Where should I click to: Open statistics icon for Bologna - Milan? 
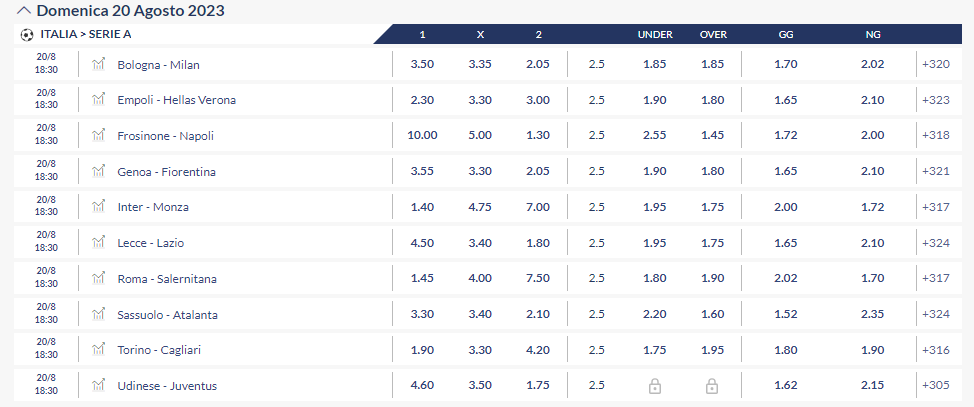tap(98, 63)
